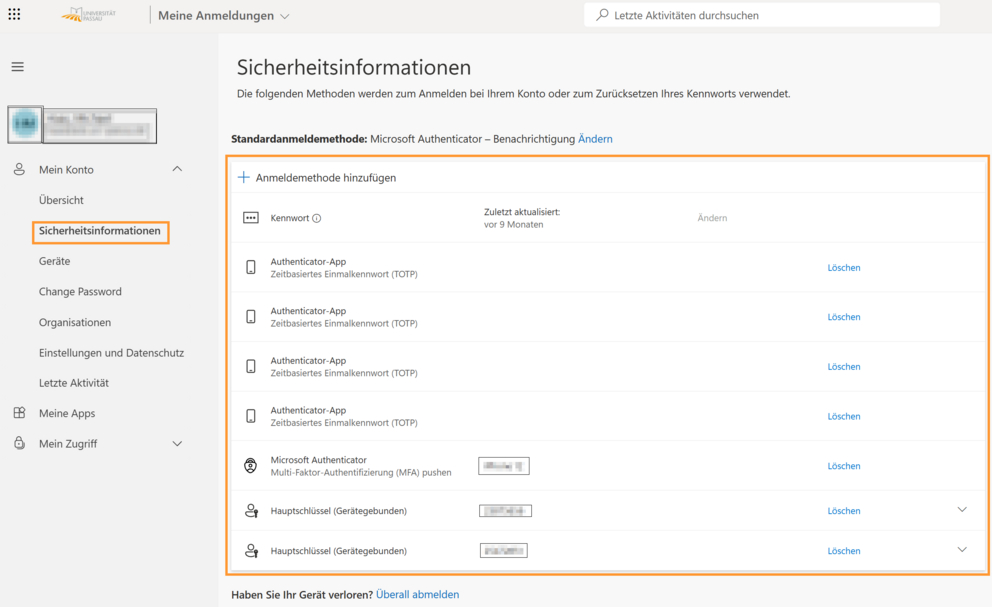Viewport: 992px width, 607px height.
Task: Click the Mein Konto person icon
Action: click(x=18, y=169)
